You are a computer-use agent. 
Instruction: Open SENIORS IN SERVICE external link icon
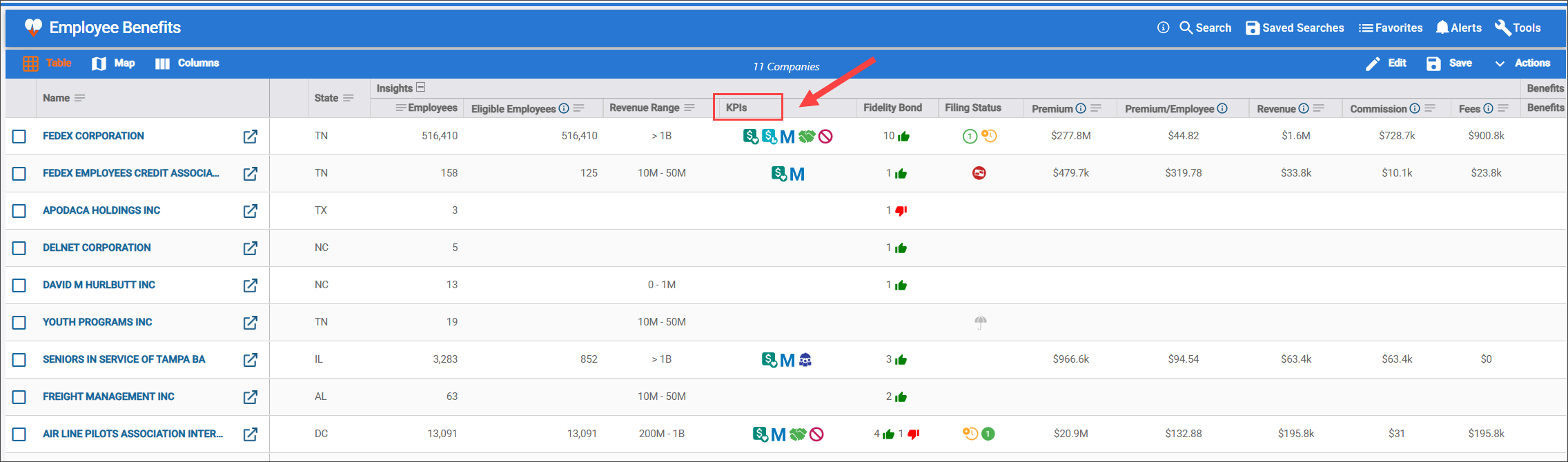(x=251, y=360)
